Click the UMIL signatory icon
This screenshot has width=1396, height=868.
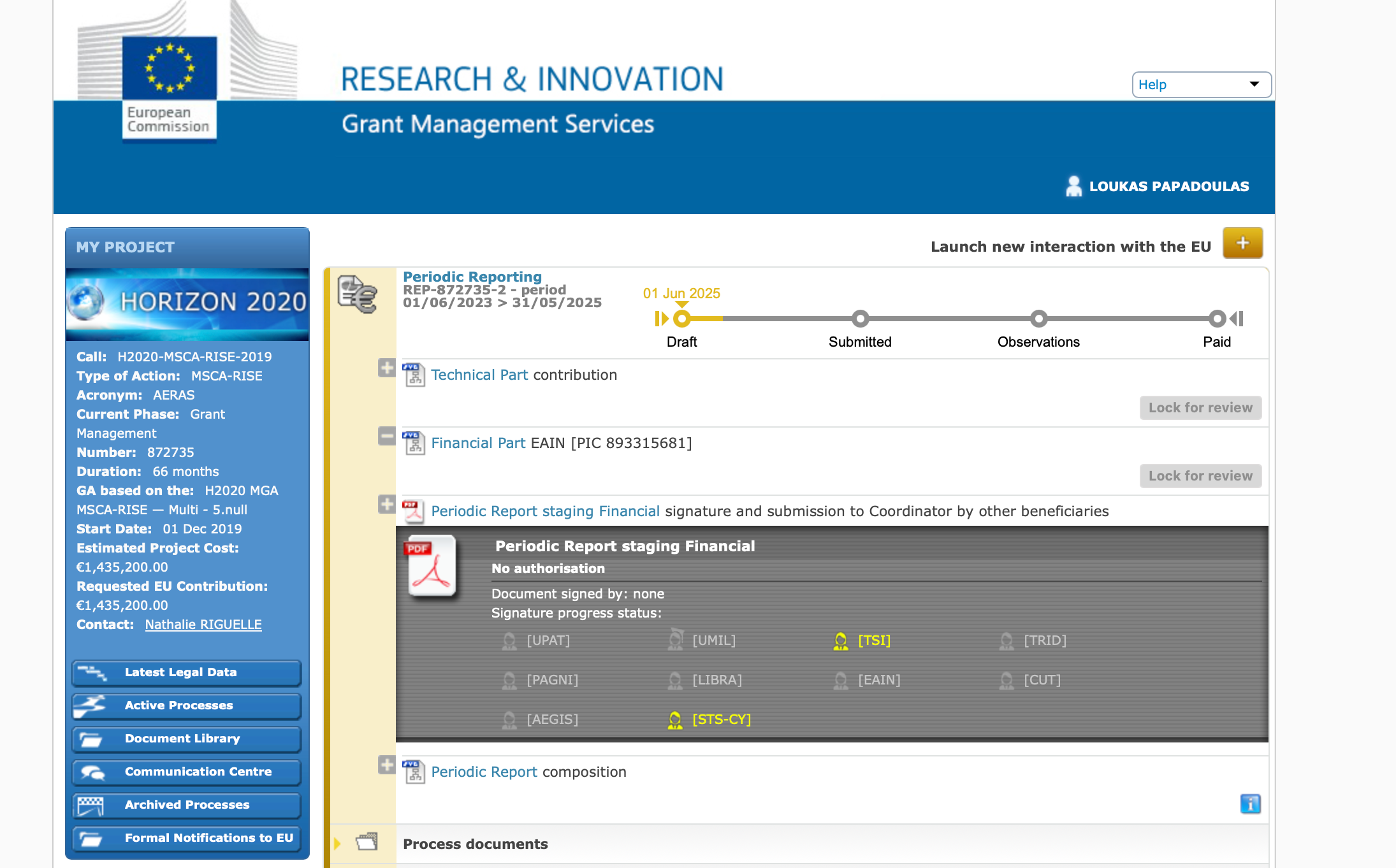675,639
